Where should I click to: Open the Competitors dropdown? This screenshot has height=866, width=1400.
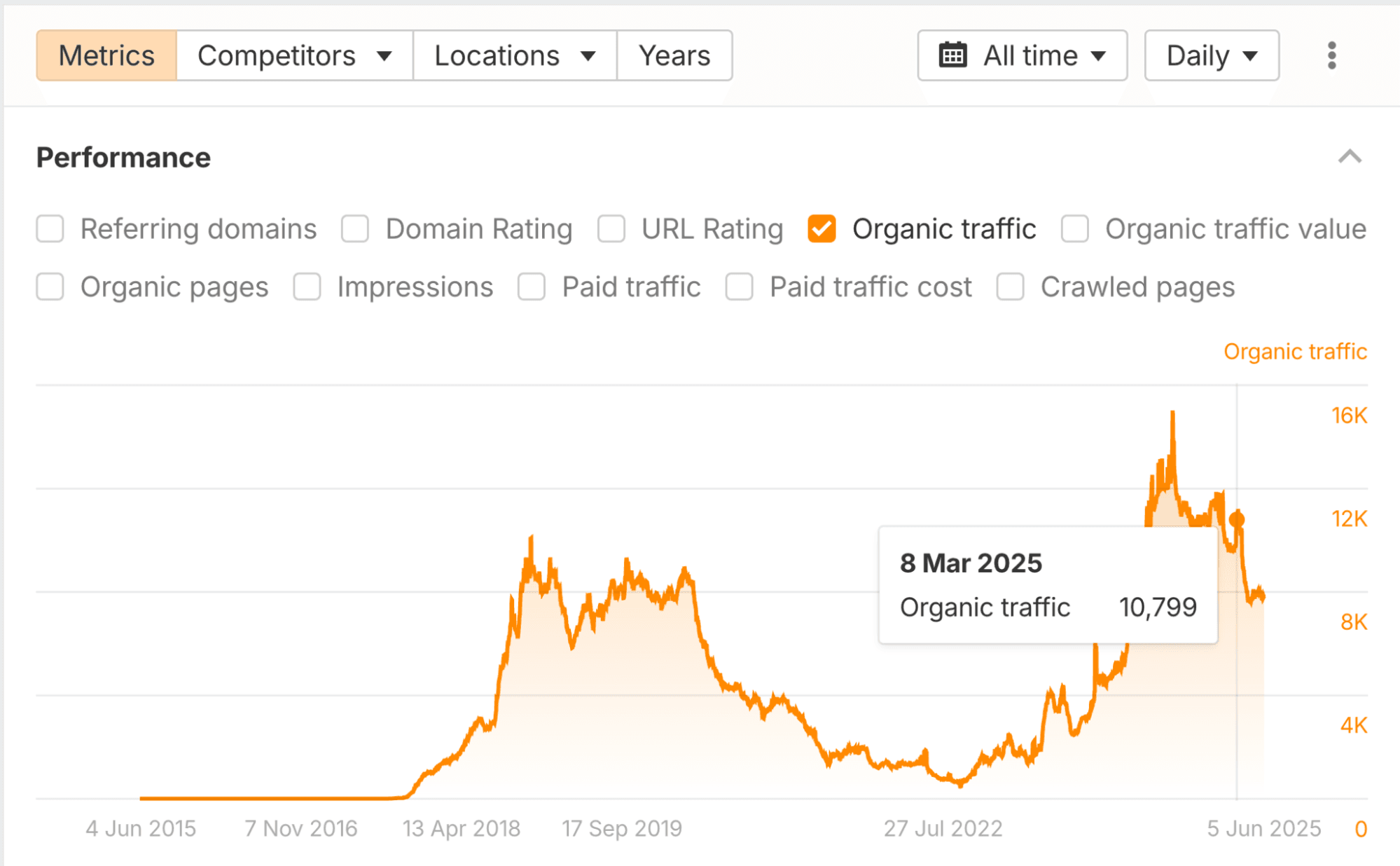coord(294,55)
